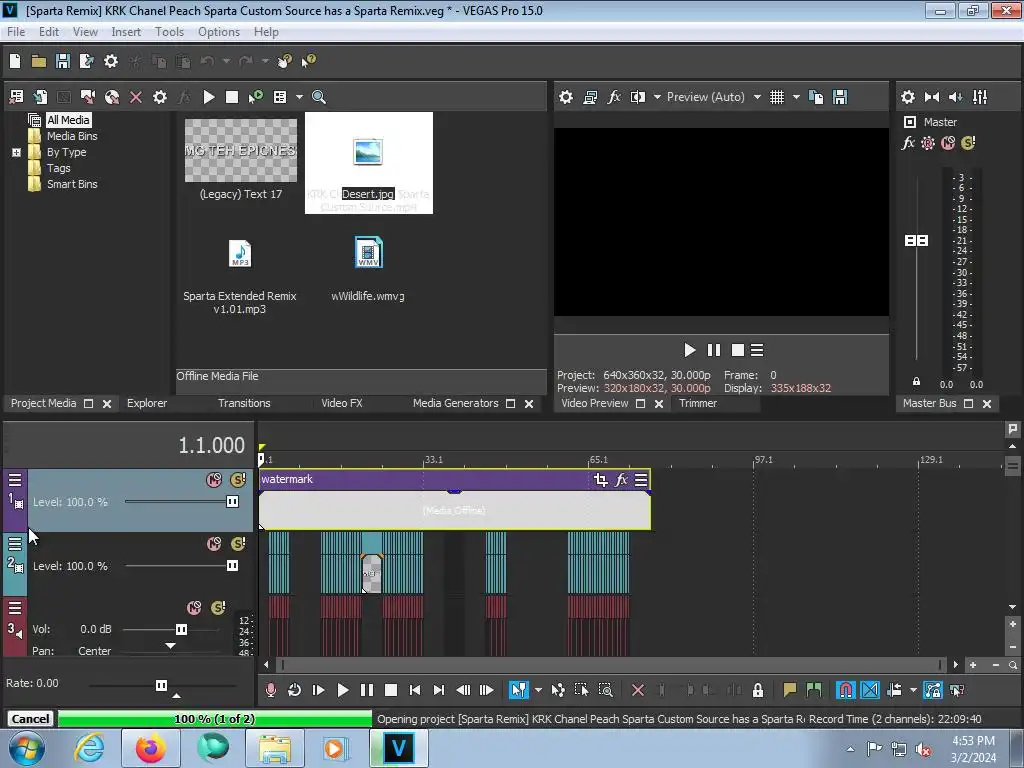The width and height of the screenshot is (1024, 768).
Task: Switch to the Trimmer tab
Action: [x=697, y=404]
